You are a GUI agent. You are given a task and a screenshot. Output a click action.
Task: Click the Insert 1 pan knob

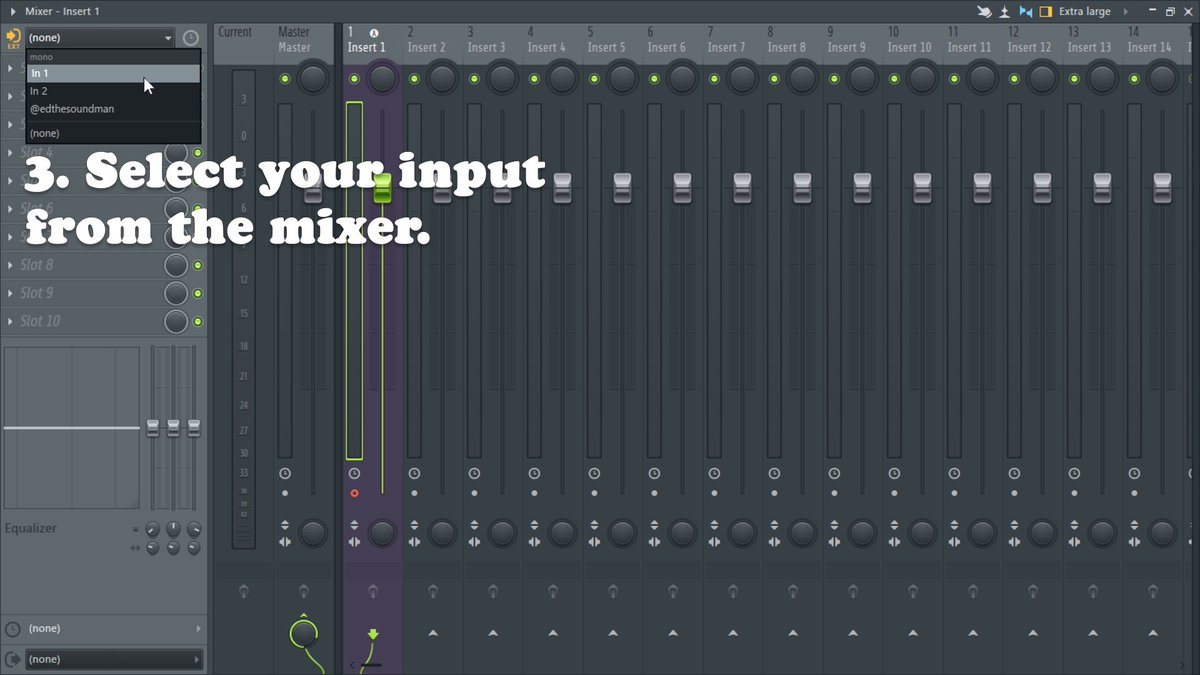pyautogui.click(x=382, y=78)
